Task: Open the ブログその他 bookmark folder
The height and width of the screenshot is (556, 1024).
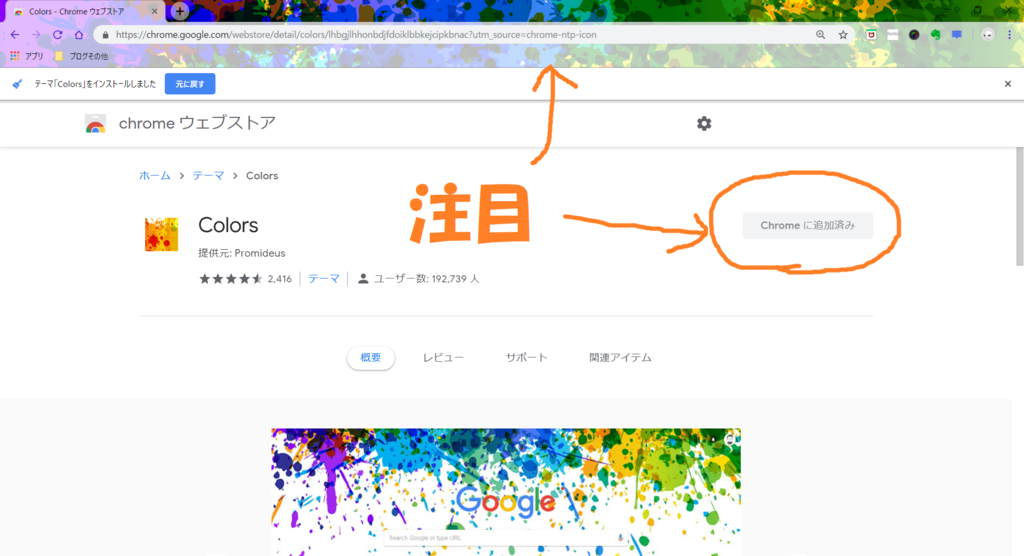Action: 82,56
